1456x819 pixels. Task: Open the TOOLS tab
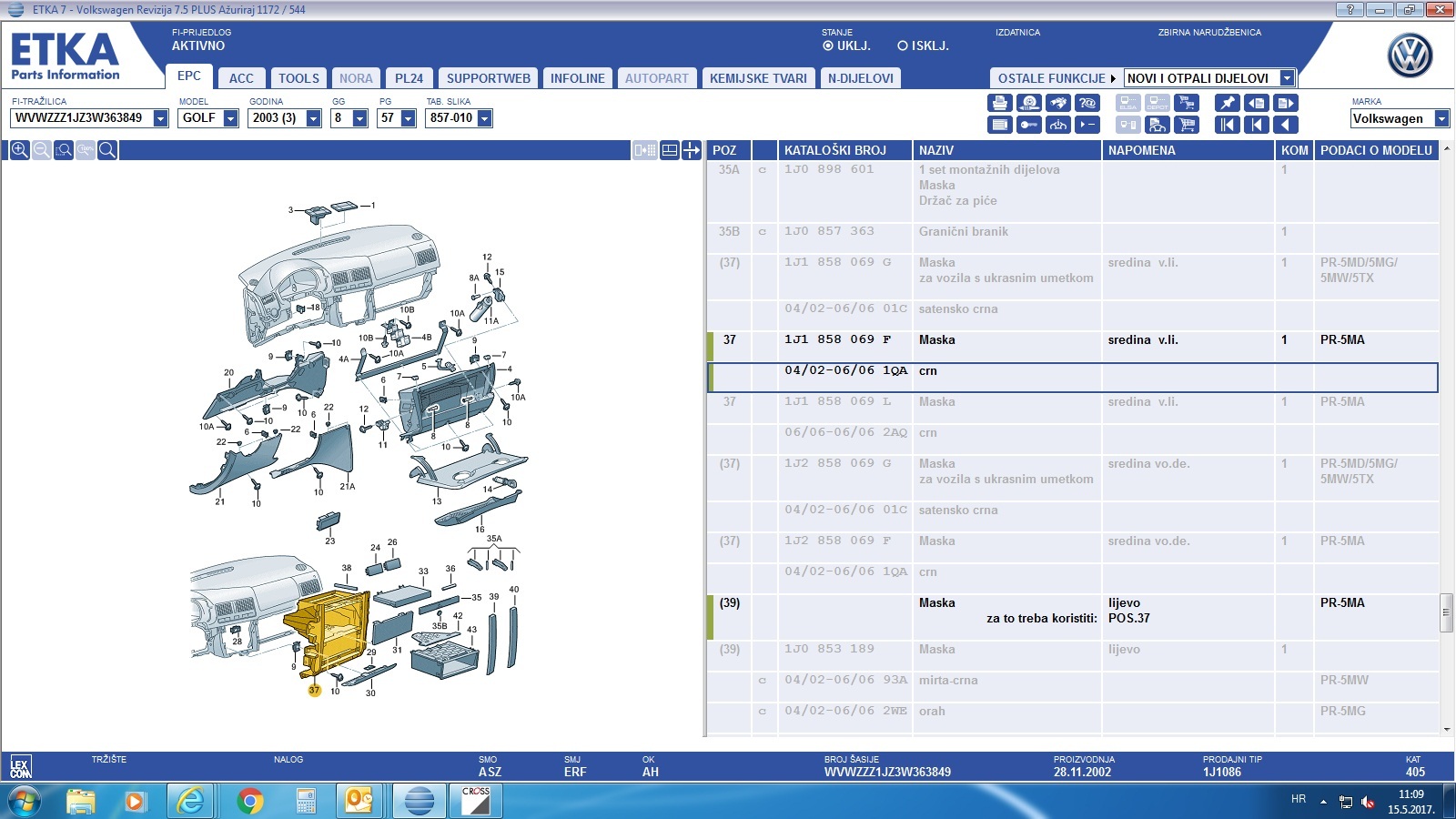[x=298, y=78]
